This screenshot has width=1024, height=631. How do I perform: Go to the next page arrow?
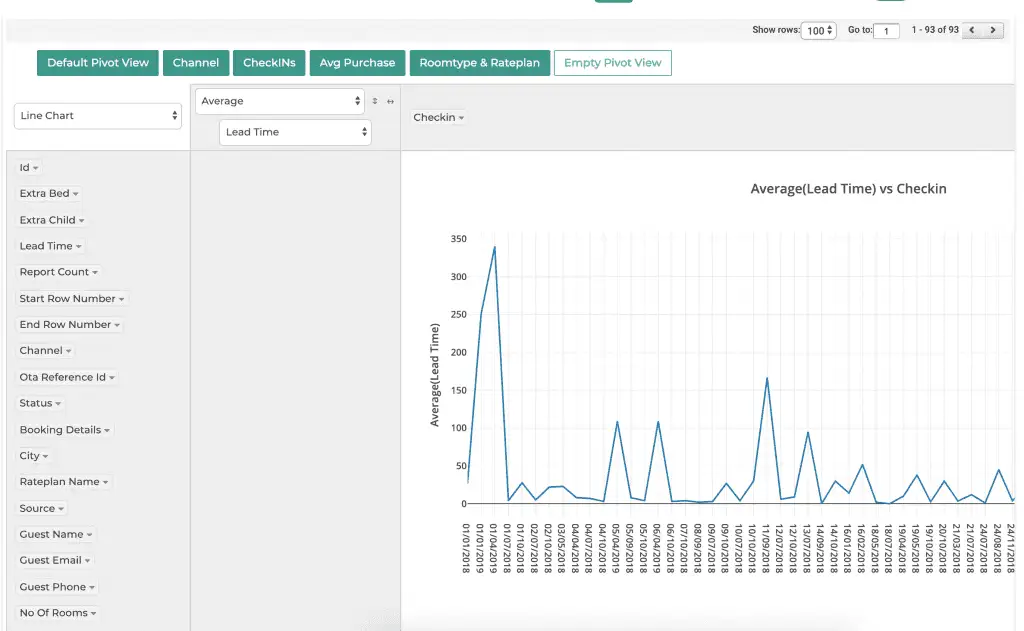coord(993,31)
